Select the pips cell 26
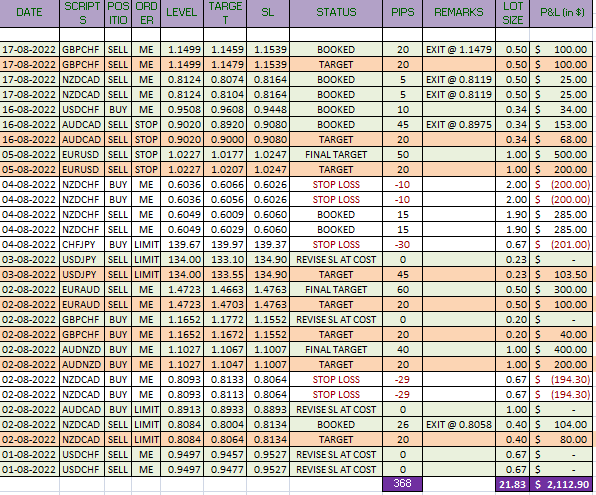The image size is (596, 495). [403, 425]
